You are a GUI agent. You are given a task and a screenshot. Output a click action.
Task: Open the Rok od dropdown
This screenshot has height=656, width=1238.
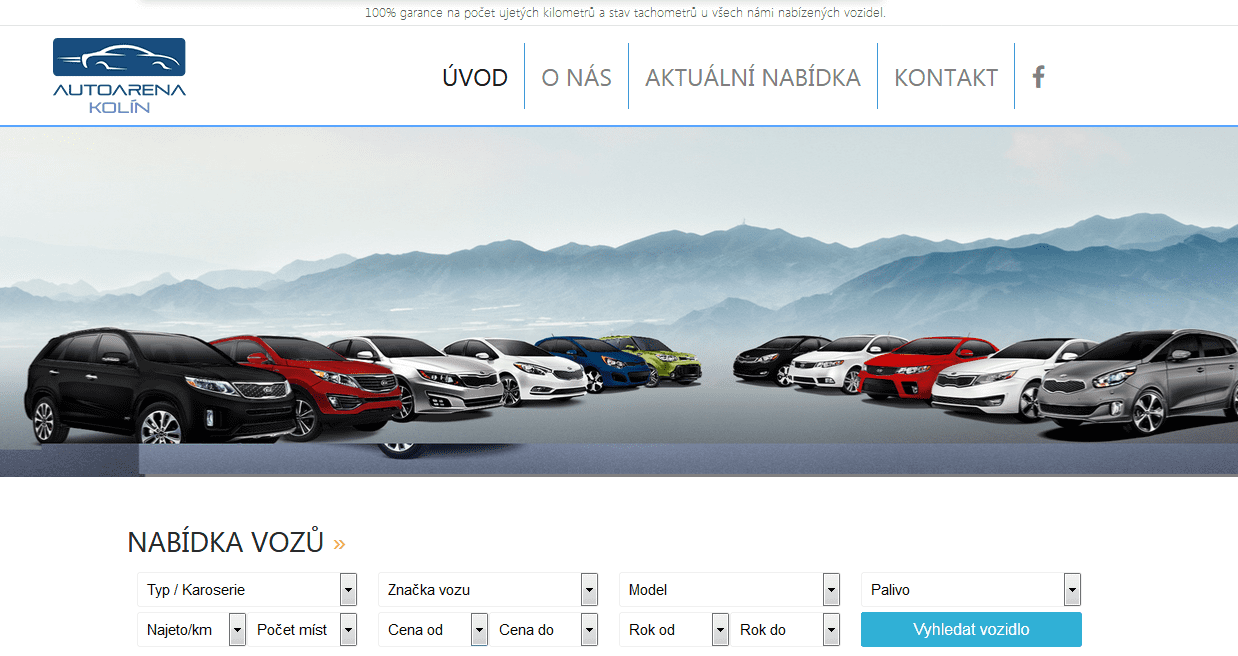point(674,630)
